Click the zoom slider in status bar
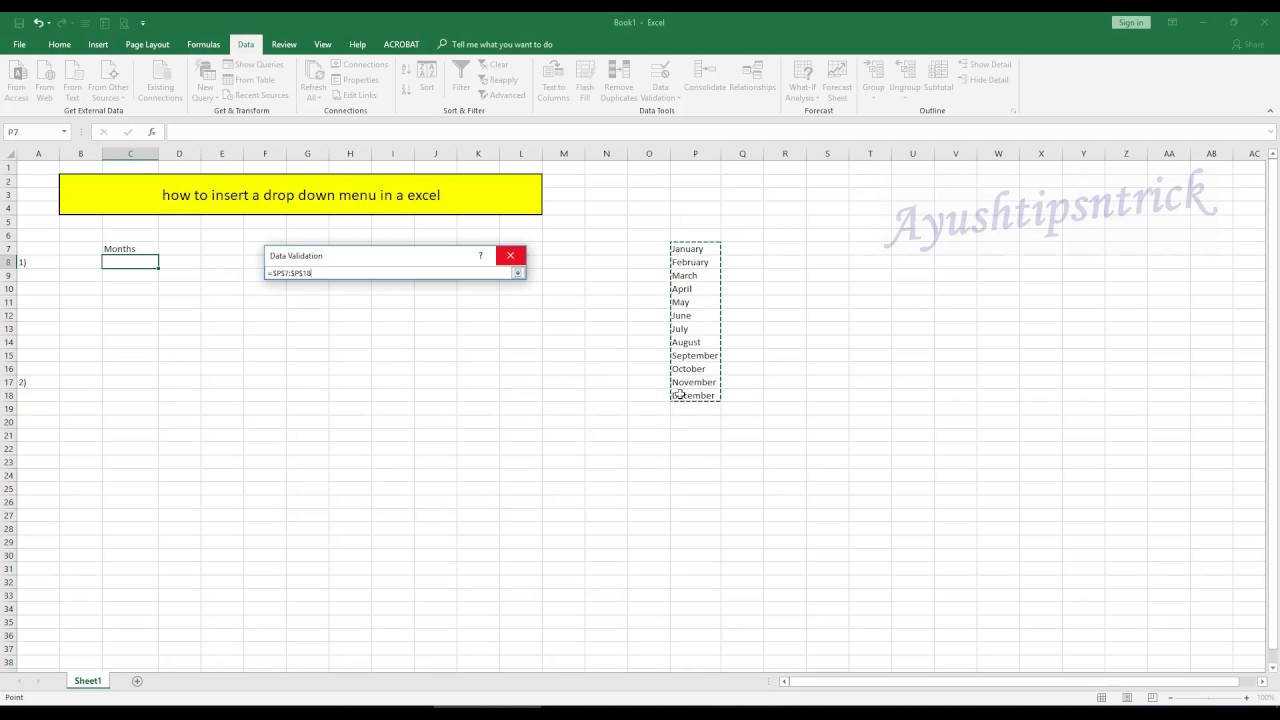This screenshot has height=720, width=1280. [1208, 697]
